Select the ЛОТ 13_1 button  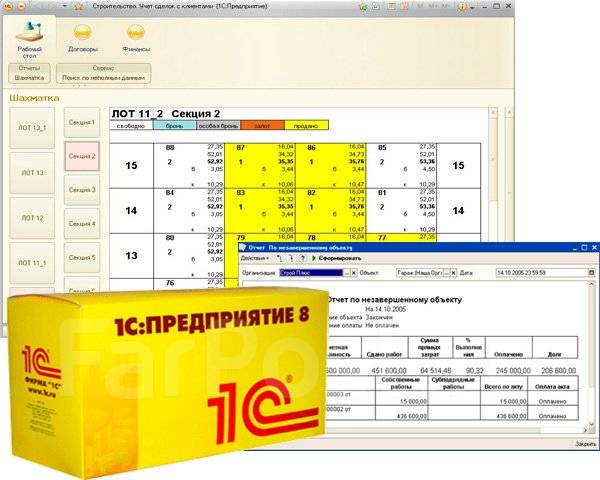click(x=32, y=128)
